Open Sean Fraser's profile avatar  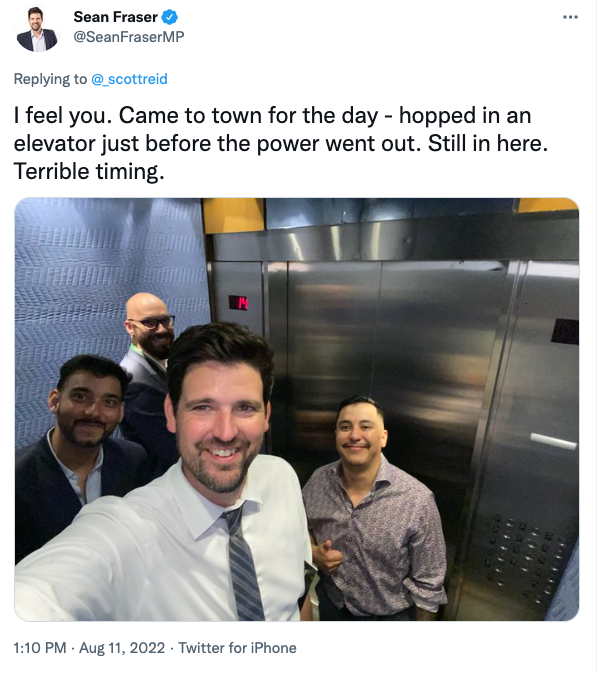click(37, 29)
